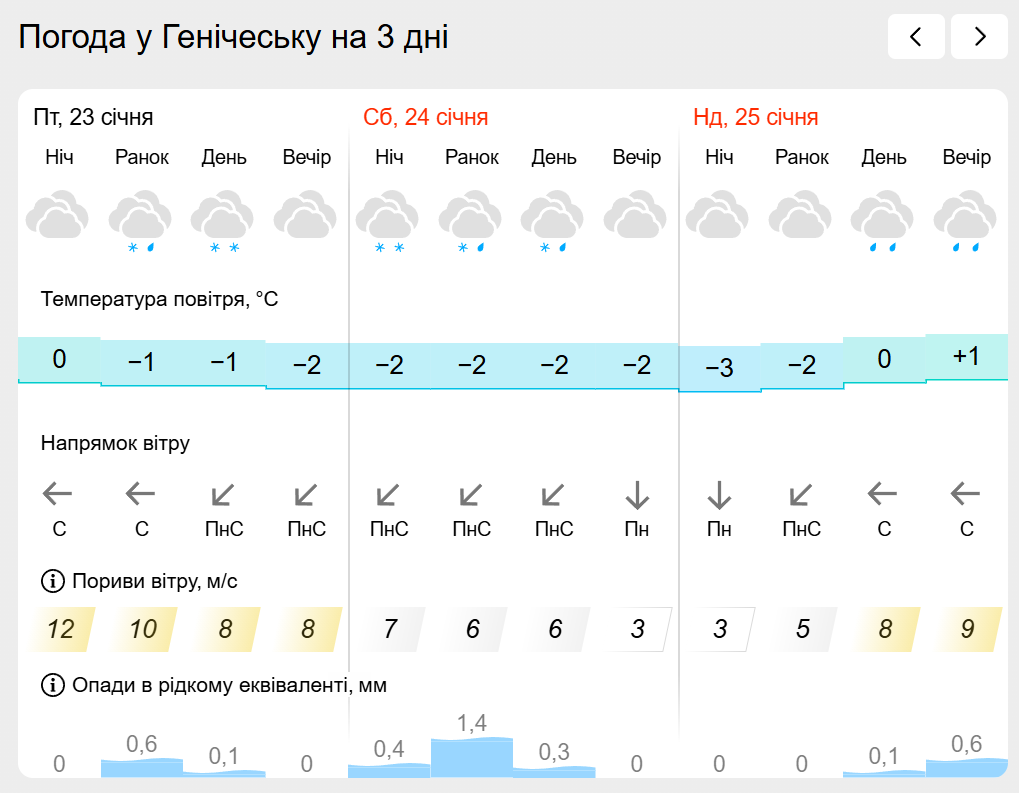Click Sunday morning northeast wind arrow
The image size is (1019, 793).
[x=801, y=494]
